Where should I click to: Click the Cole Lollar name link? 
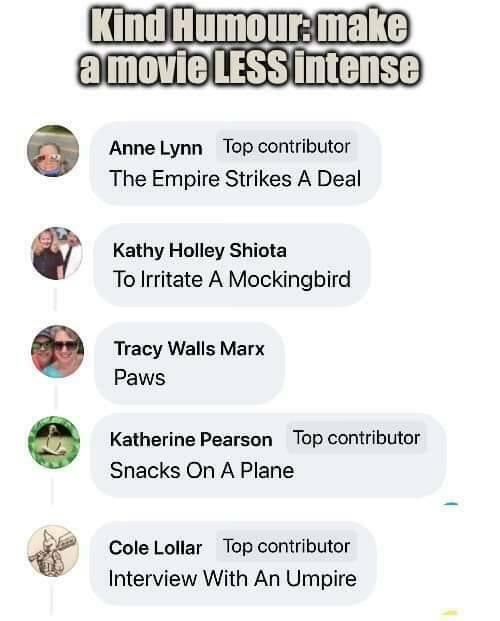pos(155,548)
